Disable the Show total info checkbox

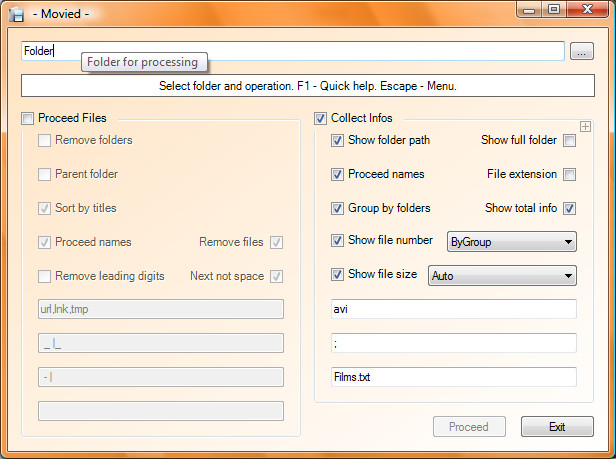coord(570,208)
